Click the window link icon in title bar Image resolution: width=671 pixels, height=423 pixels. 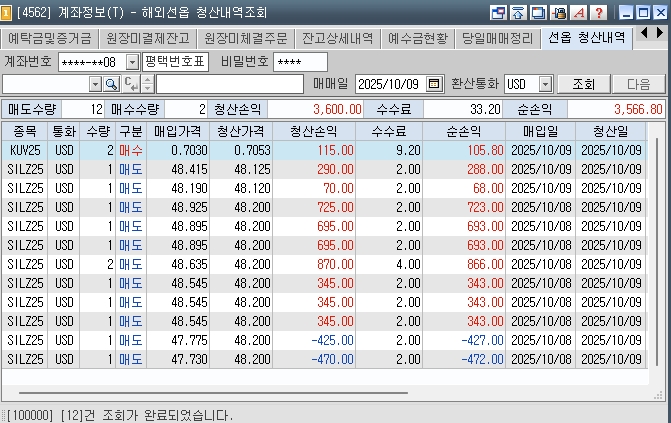(498, 12)
